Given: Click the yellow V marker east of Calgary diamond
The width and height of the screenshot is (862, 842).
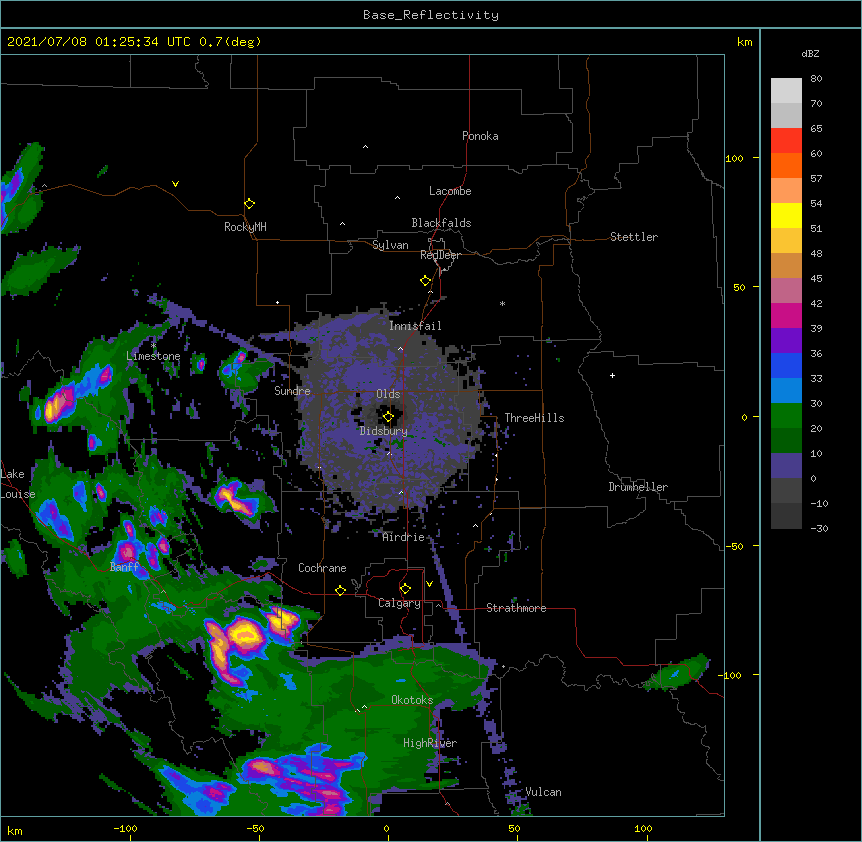Looking at the screenshot, I should pyautogui.click(x=429, y=584).
